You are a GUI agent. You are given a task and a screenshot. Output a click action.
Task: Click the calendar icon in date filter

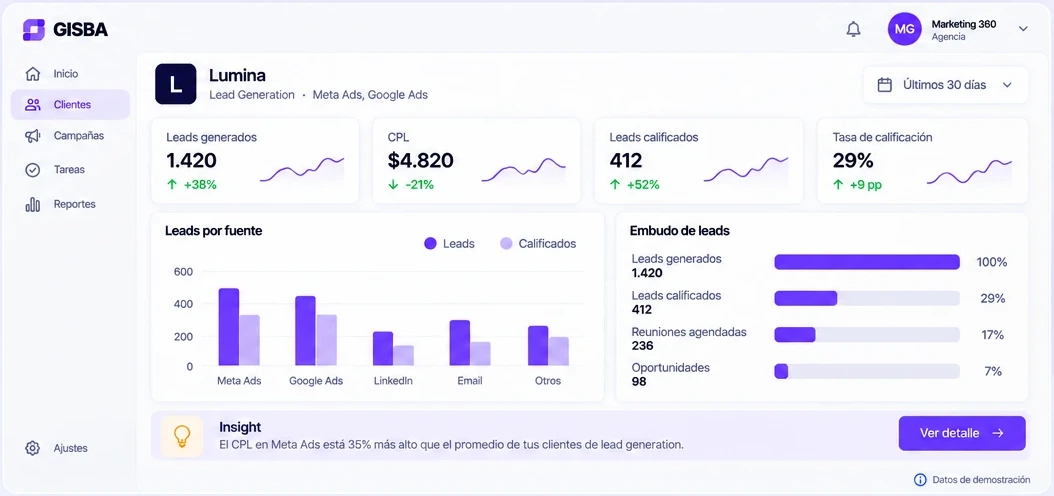[885, 85]
